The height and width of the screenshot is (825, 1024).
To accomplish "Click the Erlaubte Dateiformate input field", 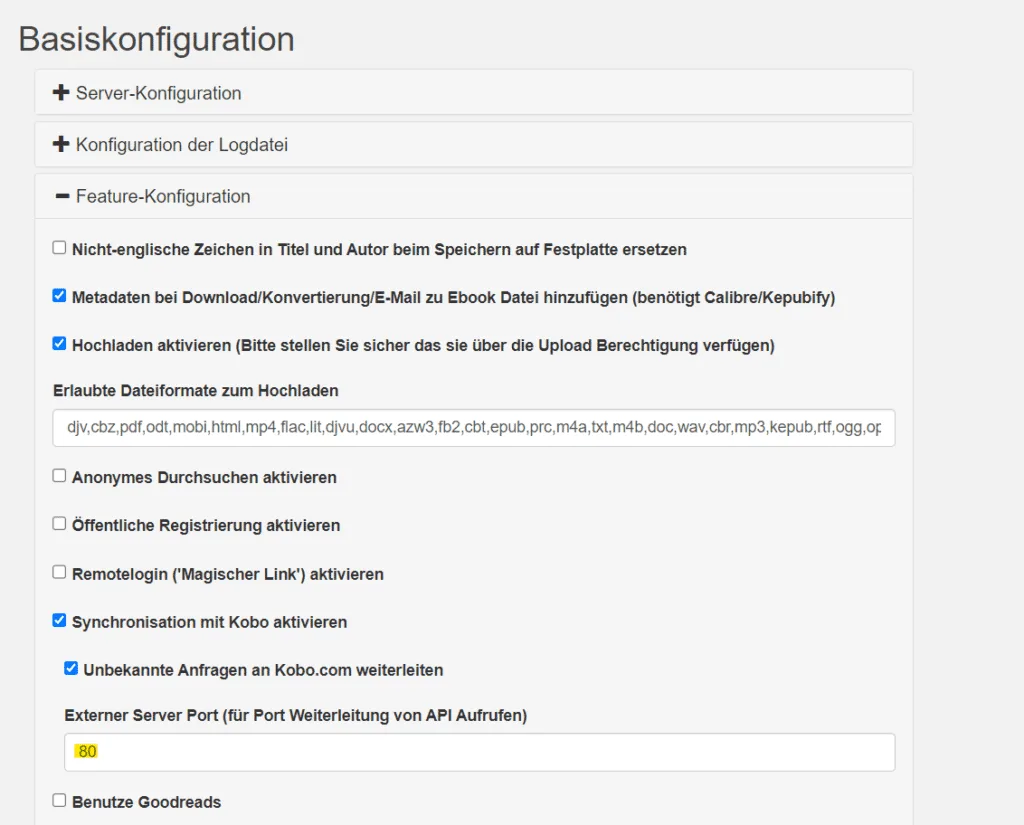I will 473,428.
